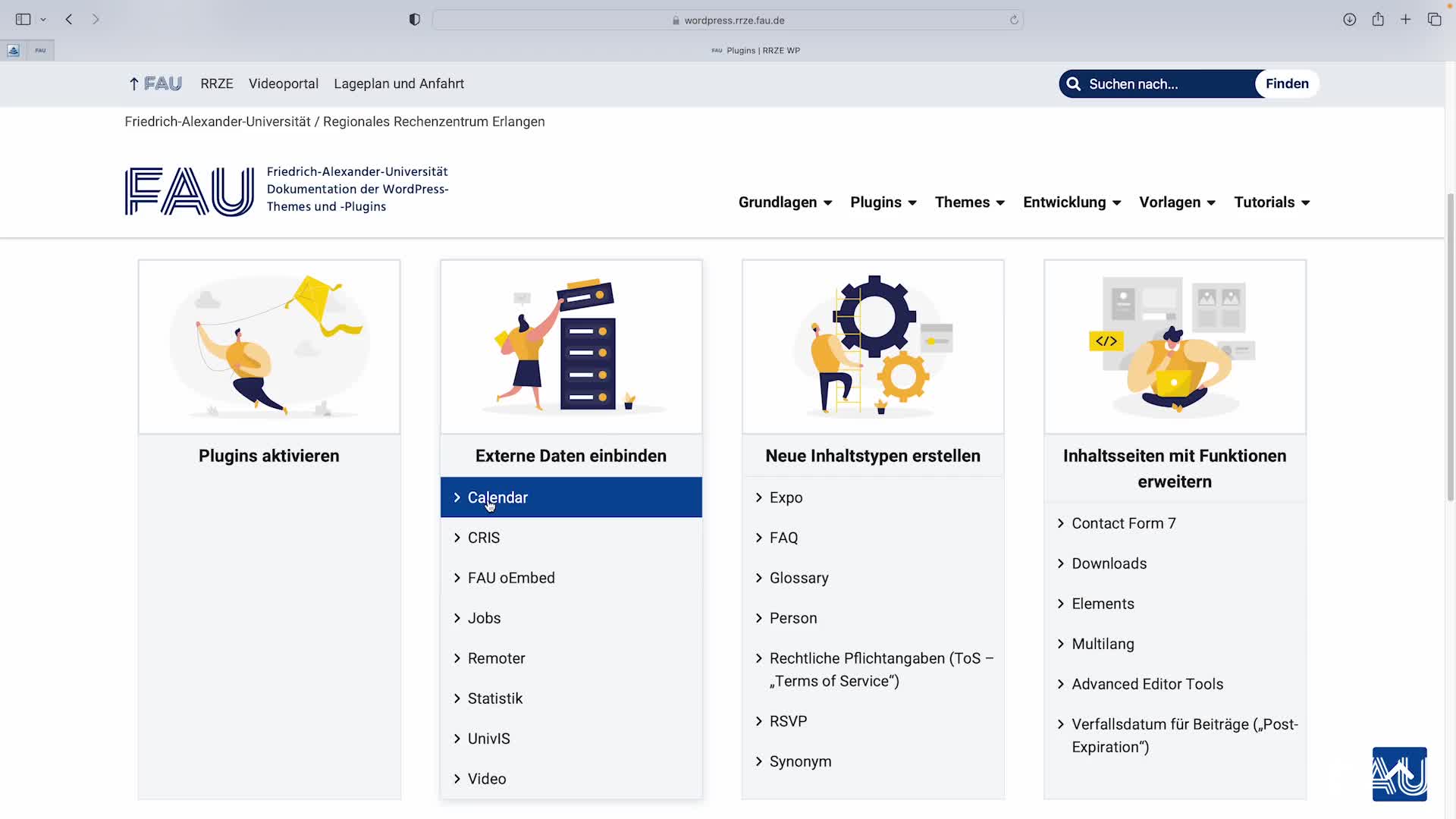Click the FAU logo at bottom right
Viewport: 1456px width, 819px height.
click(1399, 774)
